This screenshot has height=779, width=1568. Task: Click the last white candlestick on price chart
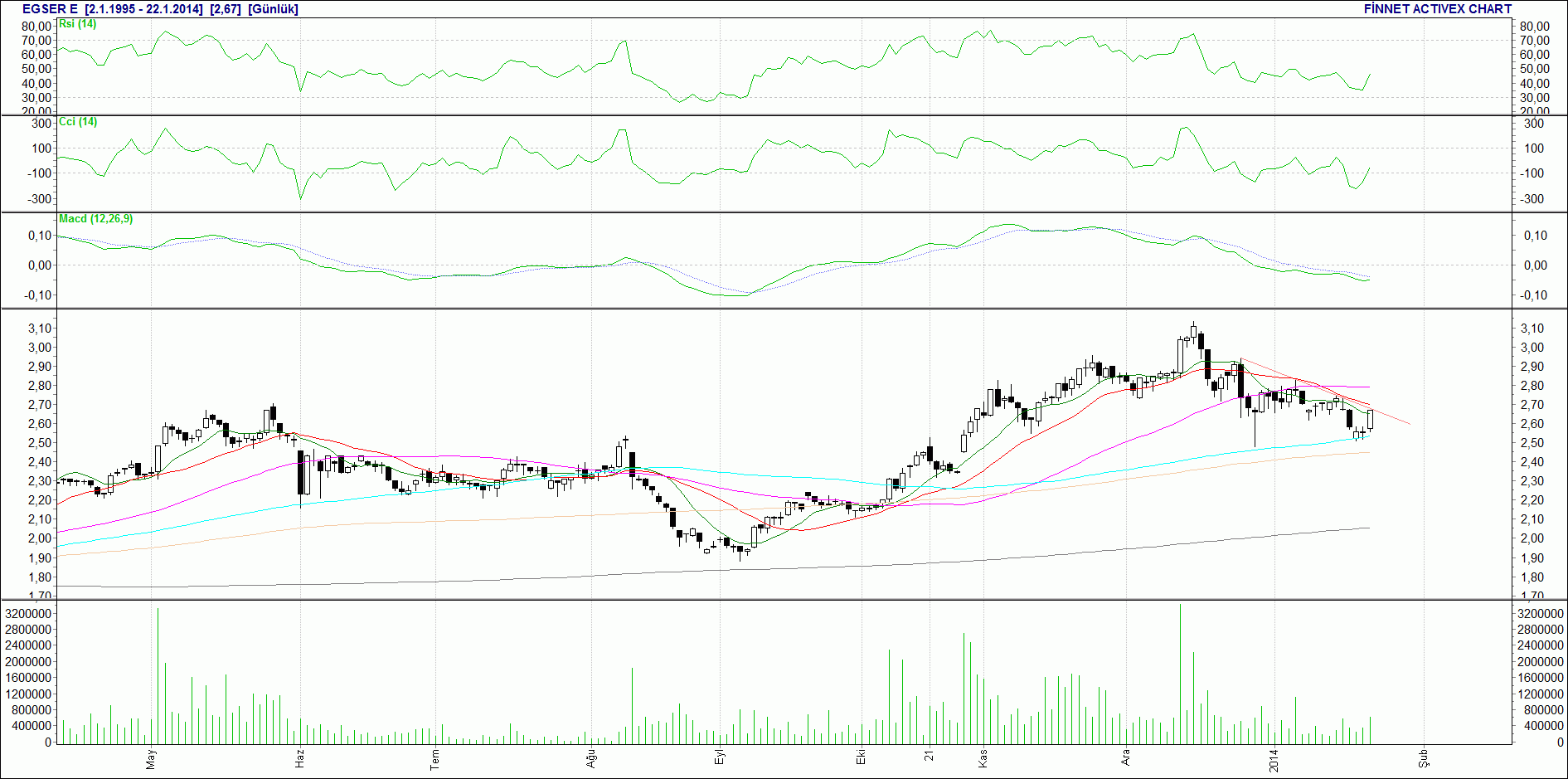[1370, 420]
